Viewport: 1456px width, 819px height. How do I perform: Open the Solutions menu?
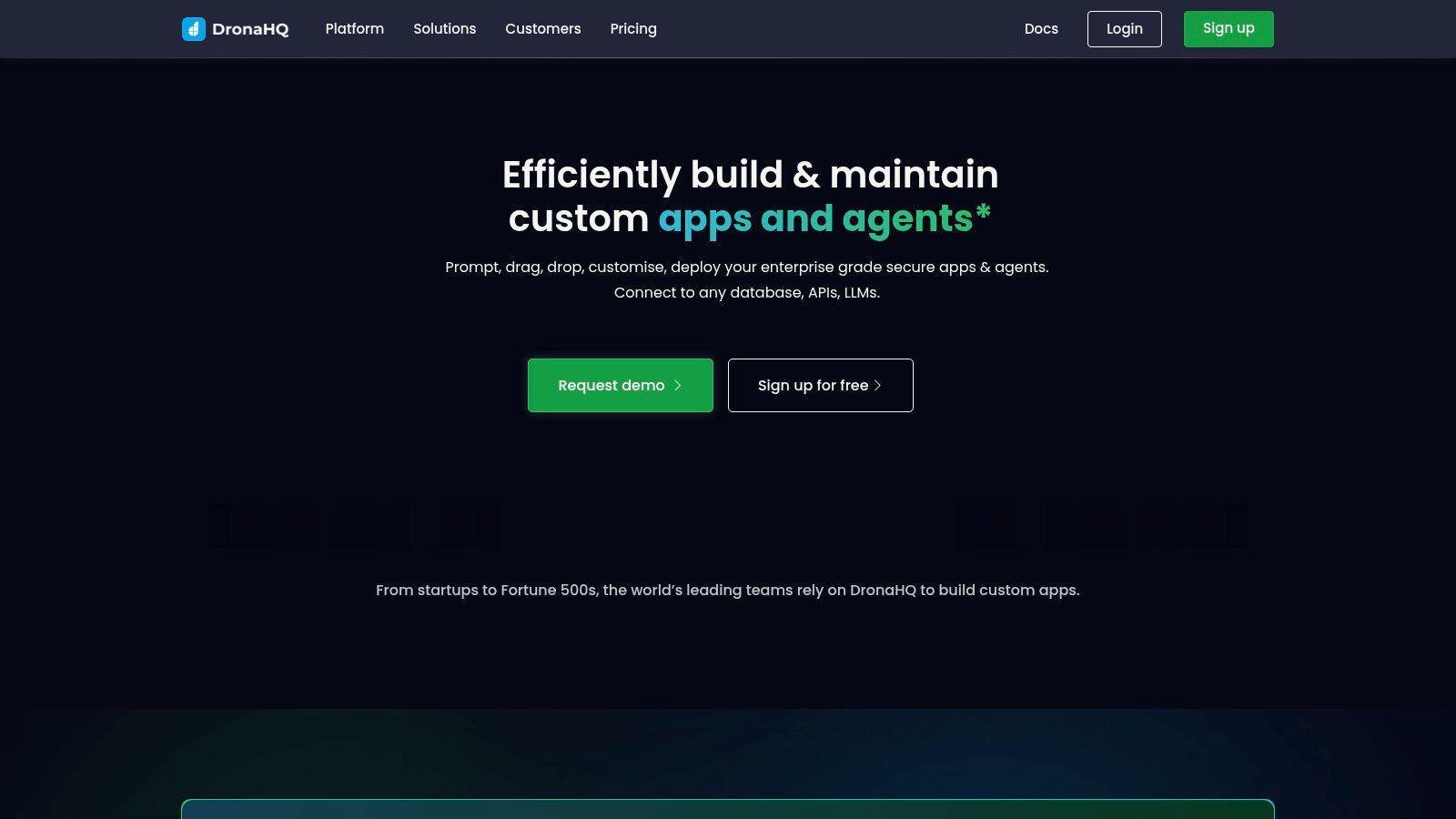tap(445, 29)
